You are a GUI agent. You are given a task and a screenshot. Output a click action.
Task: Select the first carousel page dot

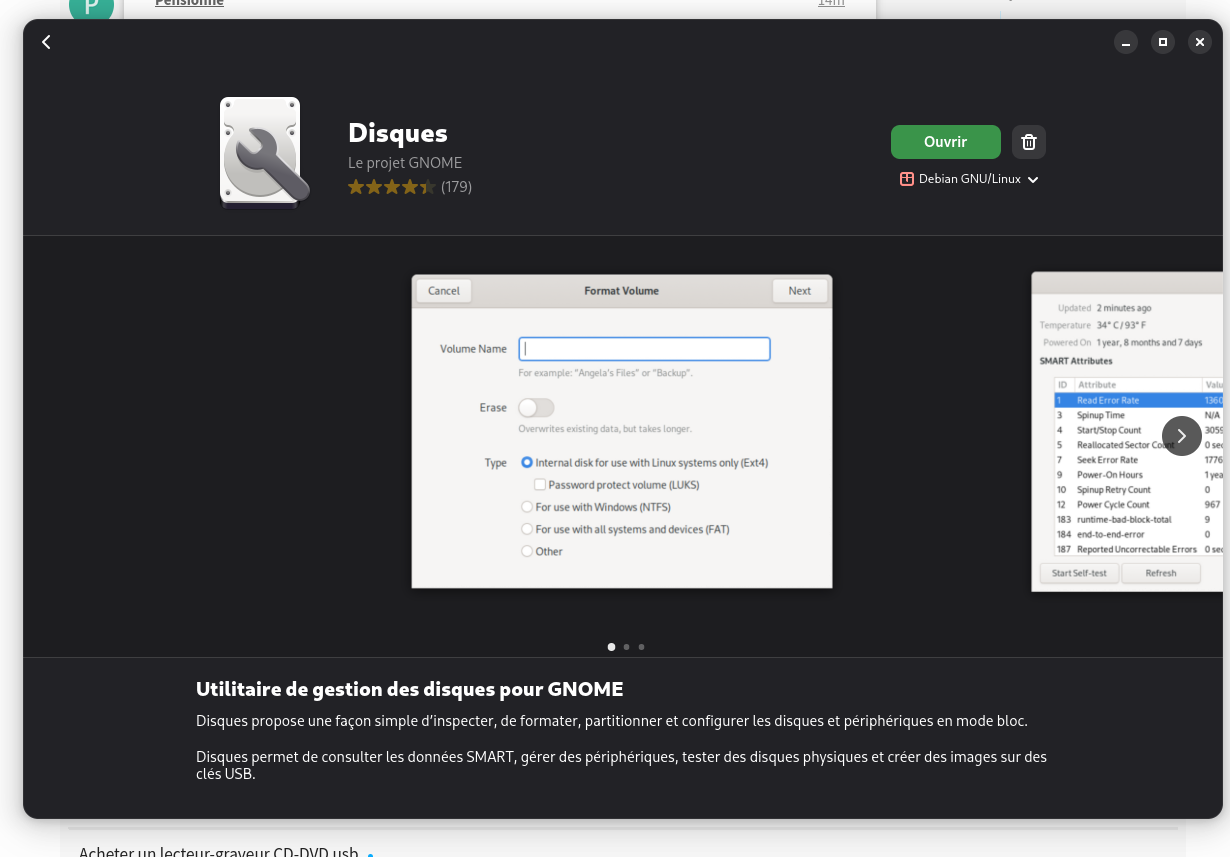coord(612,647)
